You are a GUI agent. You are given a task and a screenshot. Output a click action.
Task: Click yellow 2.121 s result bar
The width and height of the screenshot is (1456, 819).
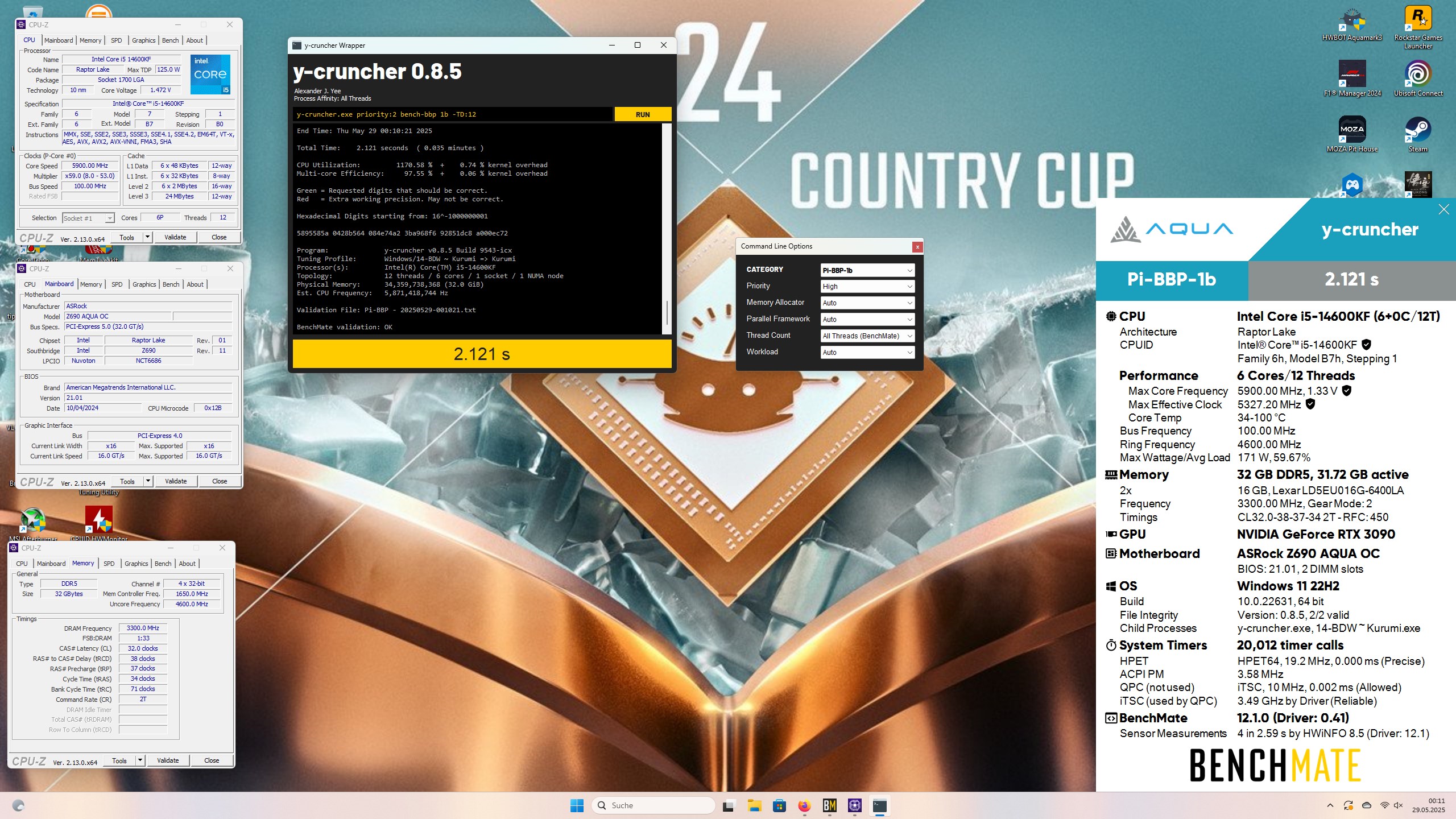482,354
